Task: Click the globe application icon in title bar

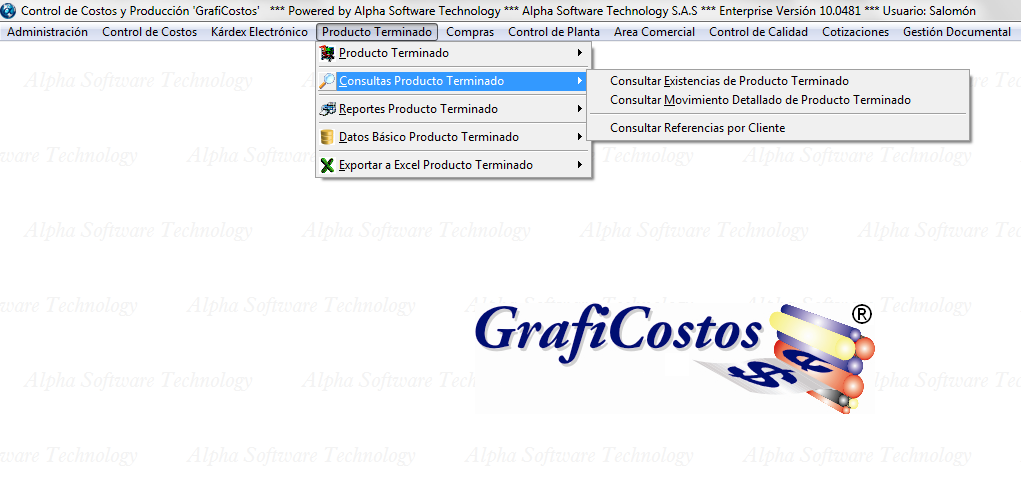Action: (x=10, y=10)
